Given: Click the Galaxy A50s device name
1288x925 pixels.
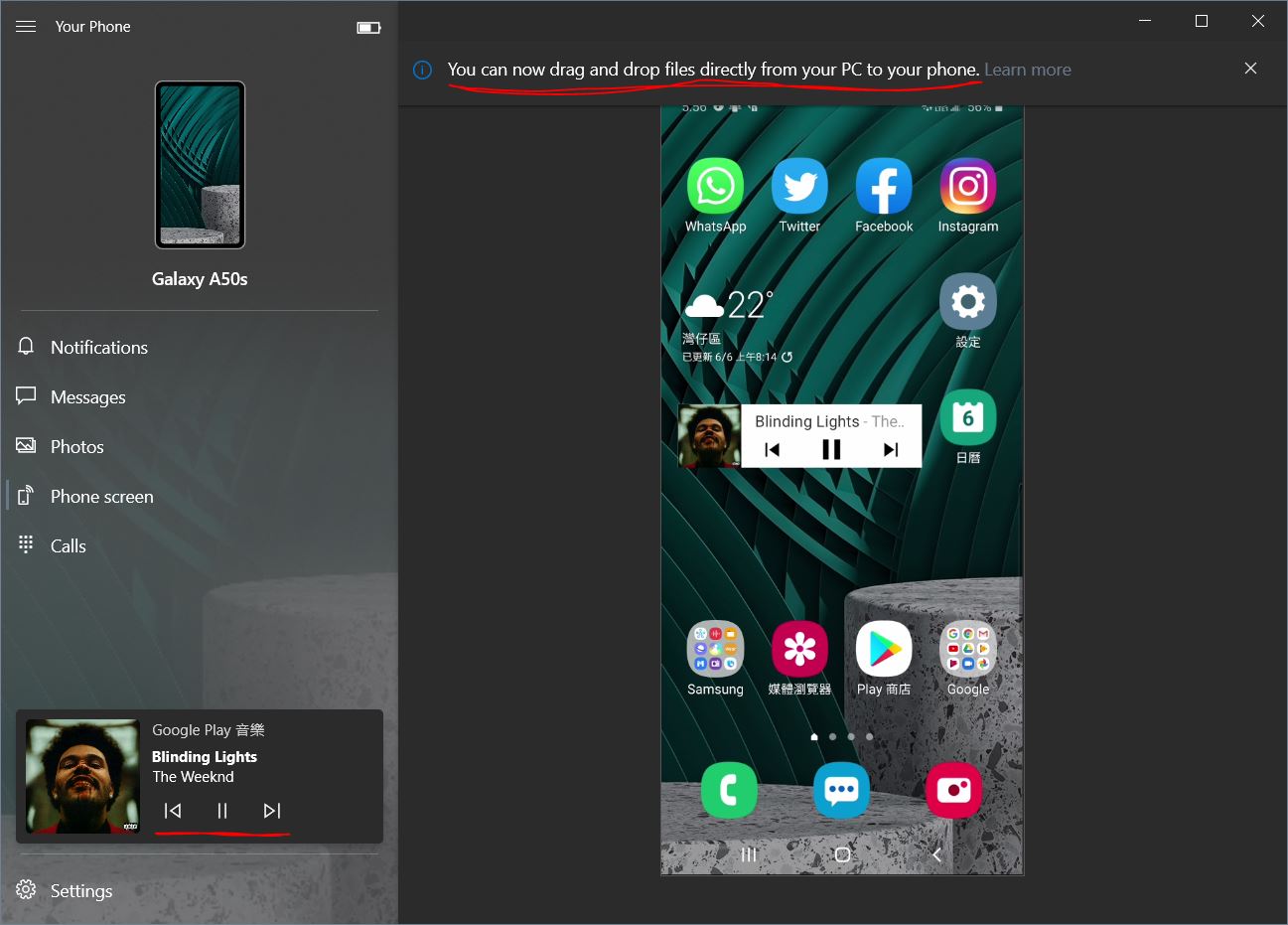Looking at the screenshot, I should (x=200, y=279).
